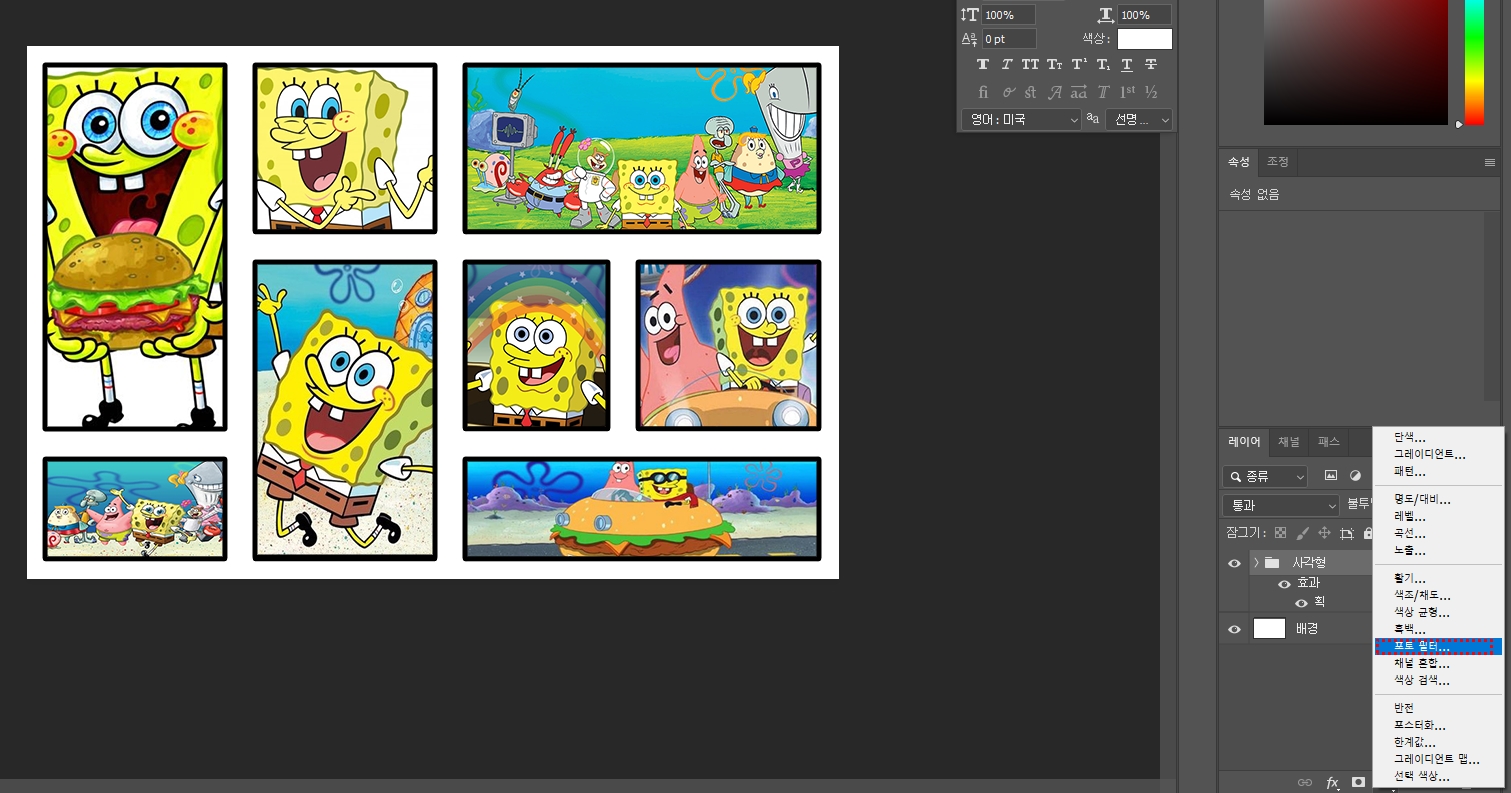Lock transparent pixels checkerboard icon
The image size is (1511, 793).
(x=1280, y=533)
